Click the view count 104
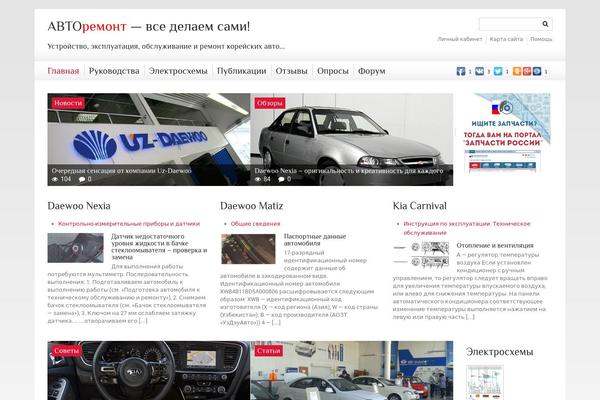Viewport: 600px width, 400px height. click(x=66, y=179)
